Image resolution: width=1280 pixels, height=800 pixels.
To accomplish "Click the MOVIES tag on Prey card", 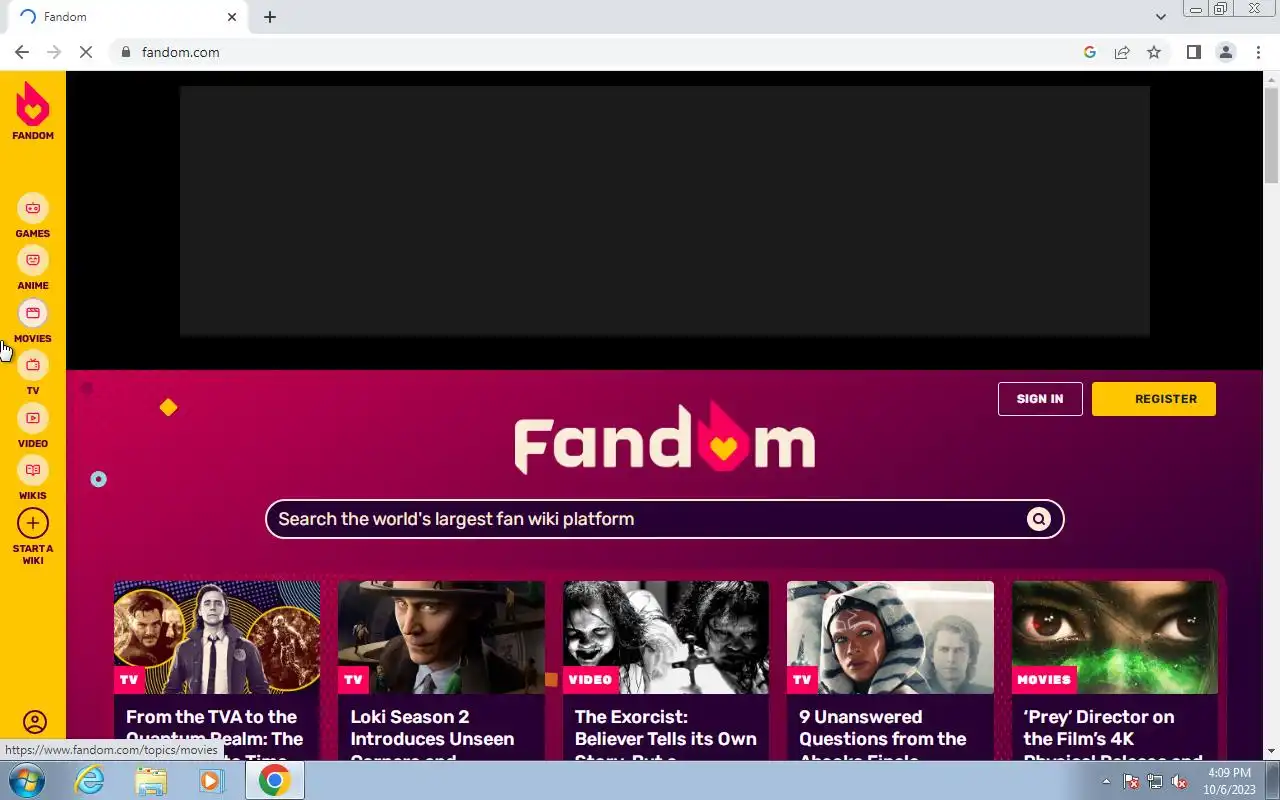I will pos(1044,680).
